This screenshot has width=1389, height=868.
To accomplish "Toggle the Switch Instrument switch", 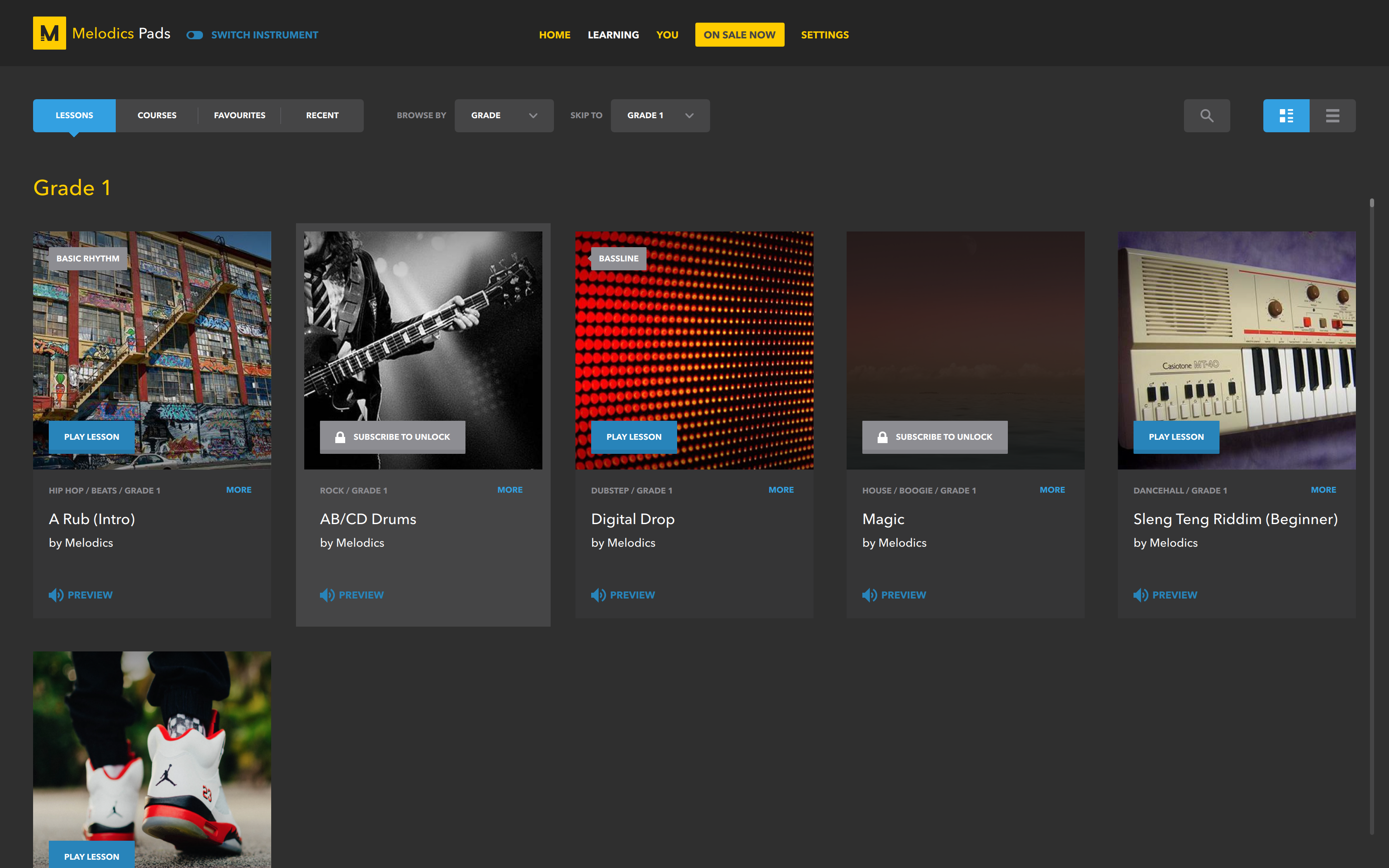I will pos(195,35).
